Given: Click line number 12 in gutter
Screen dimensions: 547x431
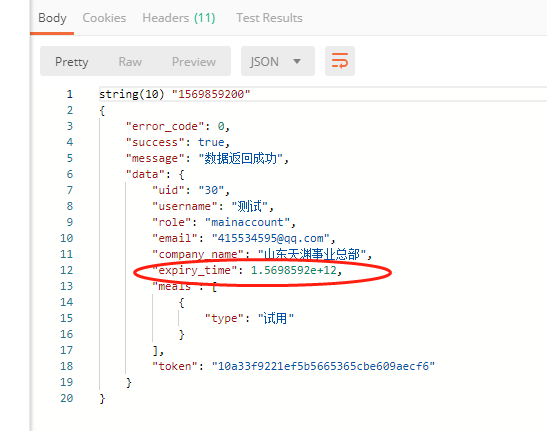Looking at the screenshot, I should (66, 270).
